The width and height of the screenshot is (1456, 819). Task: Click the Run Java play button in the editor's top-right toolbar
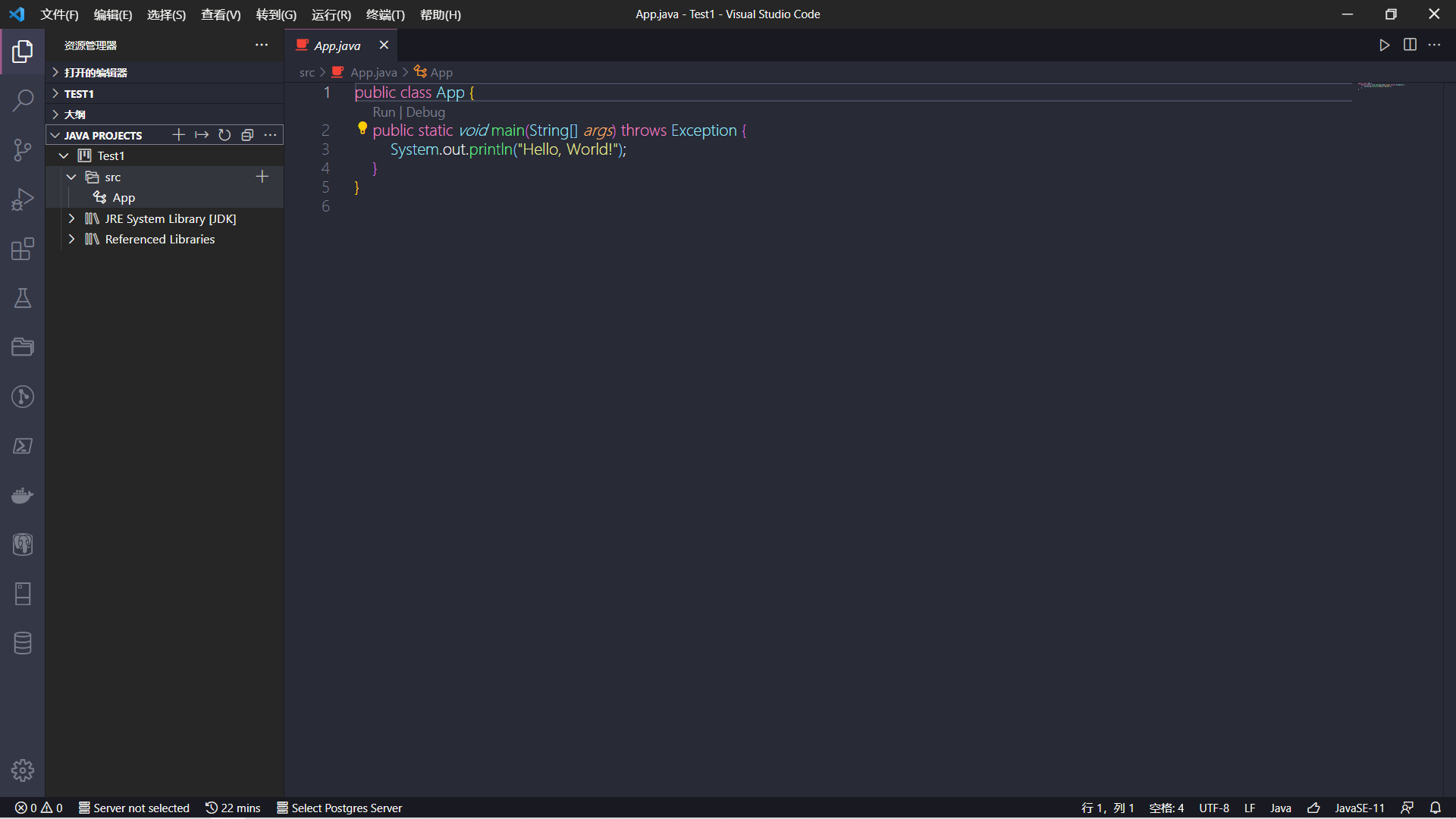1384,45
